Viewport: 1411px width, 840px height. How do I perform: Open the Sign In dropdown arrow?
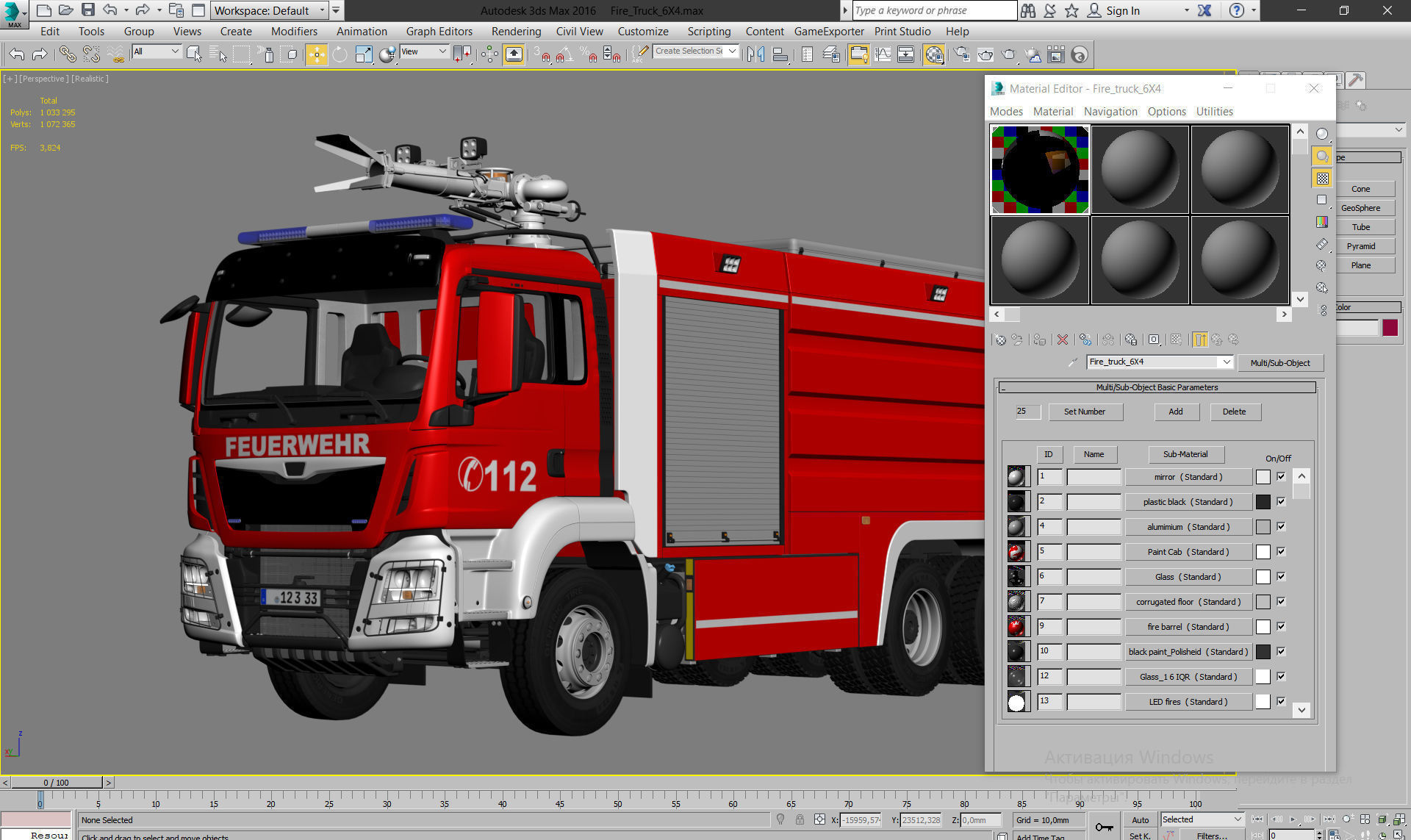tap(1187, 10)
